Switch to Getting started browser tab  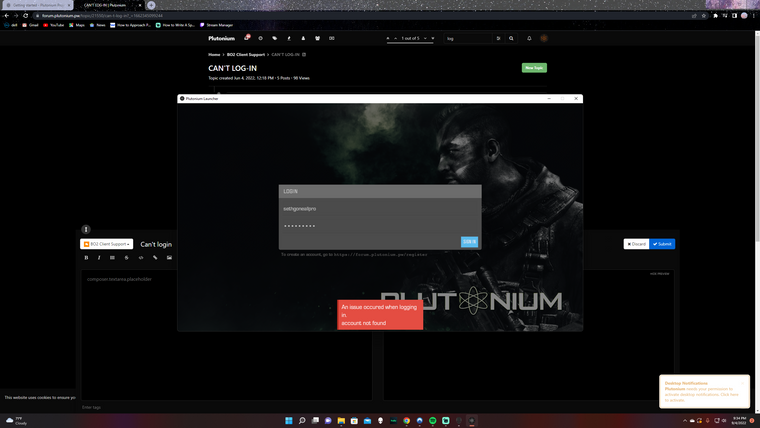[38, 5]
